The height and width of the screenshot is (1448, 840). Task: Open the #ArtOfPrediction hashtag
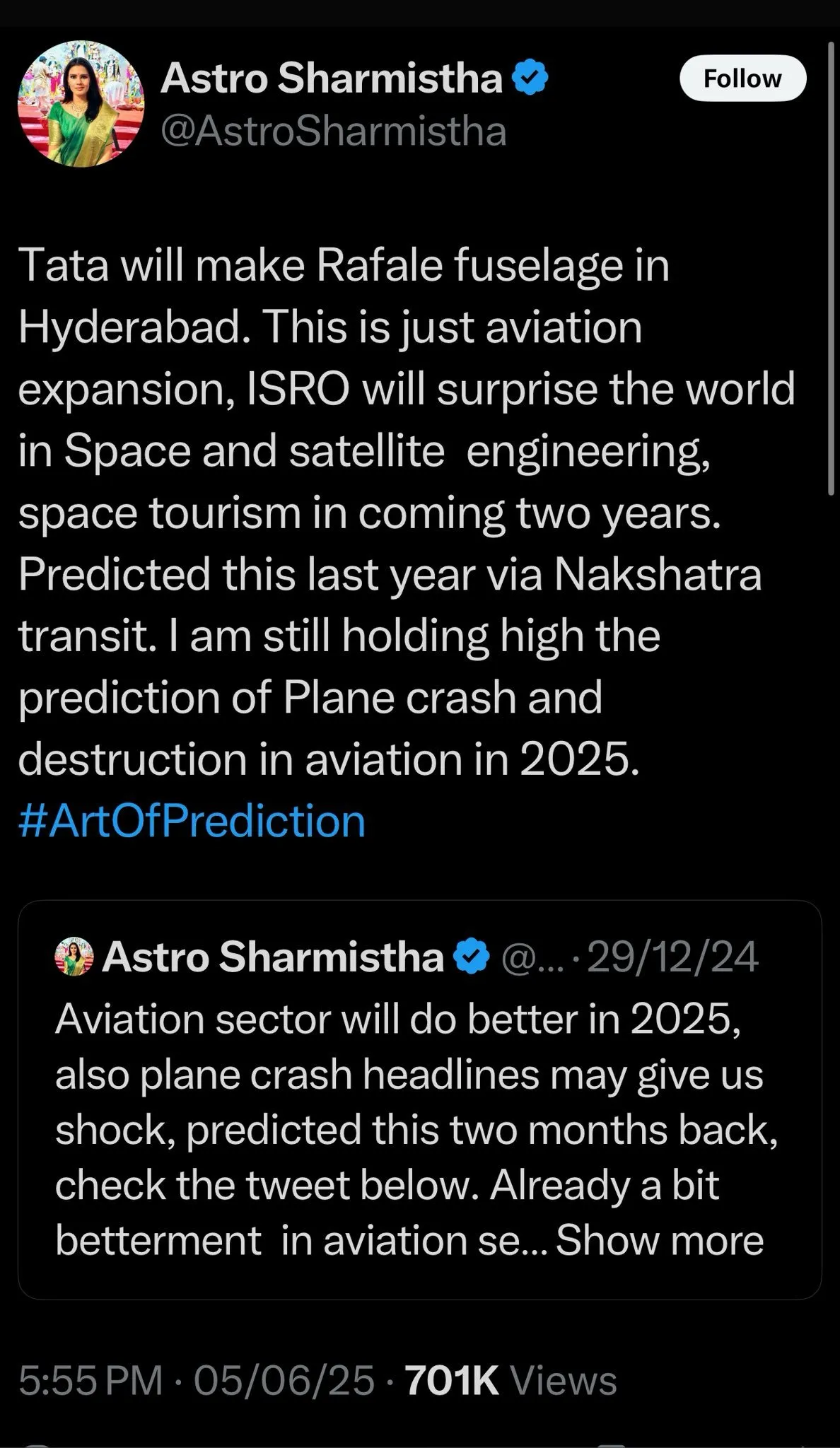coord(192,821)
